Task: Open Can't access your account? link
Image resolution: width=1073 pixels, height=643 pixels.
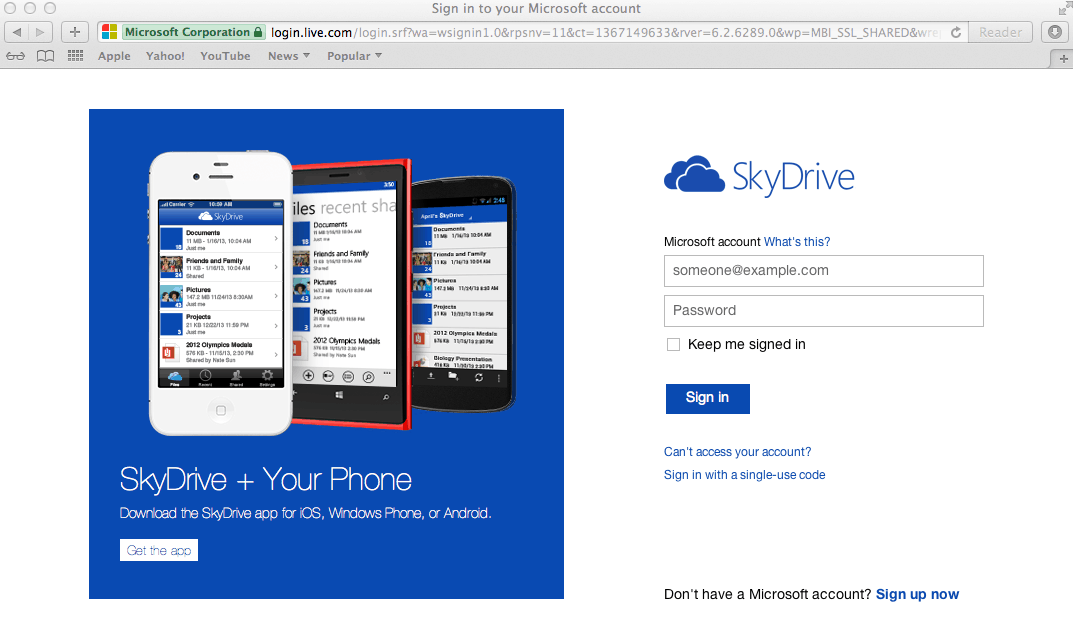Action: click(x=737, y=452)
